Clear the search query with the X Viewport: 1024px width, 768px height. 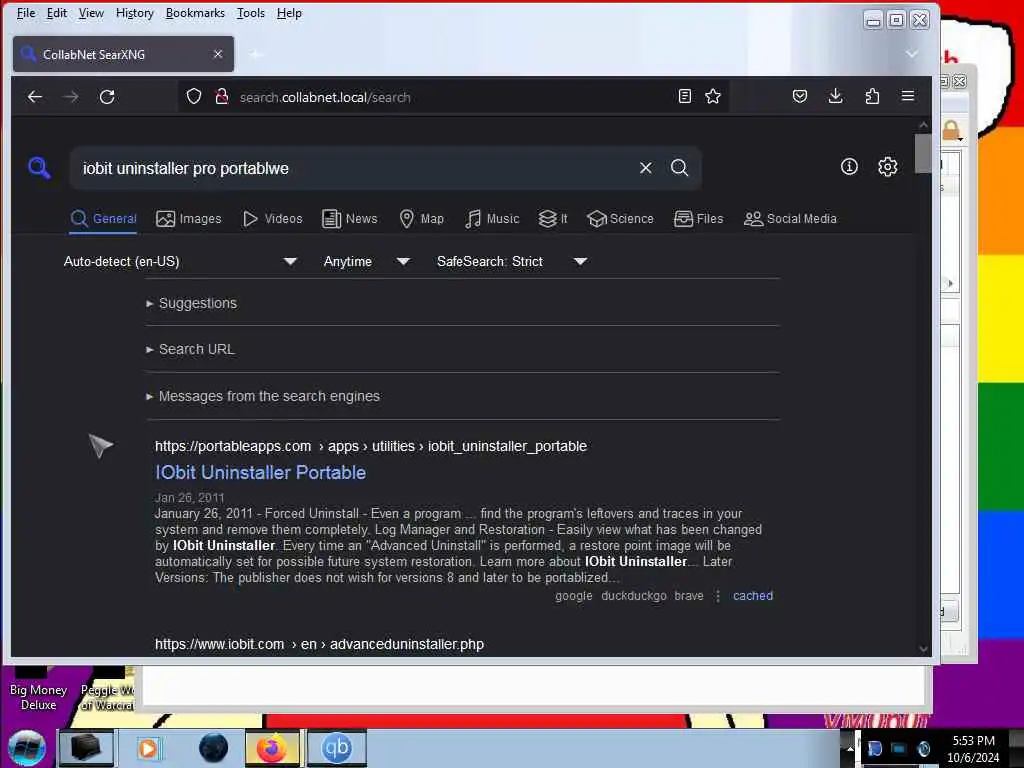pyautogui.click(x=645, y=168)
